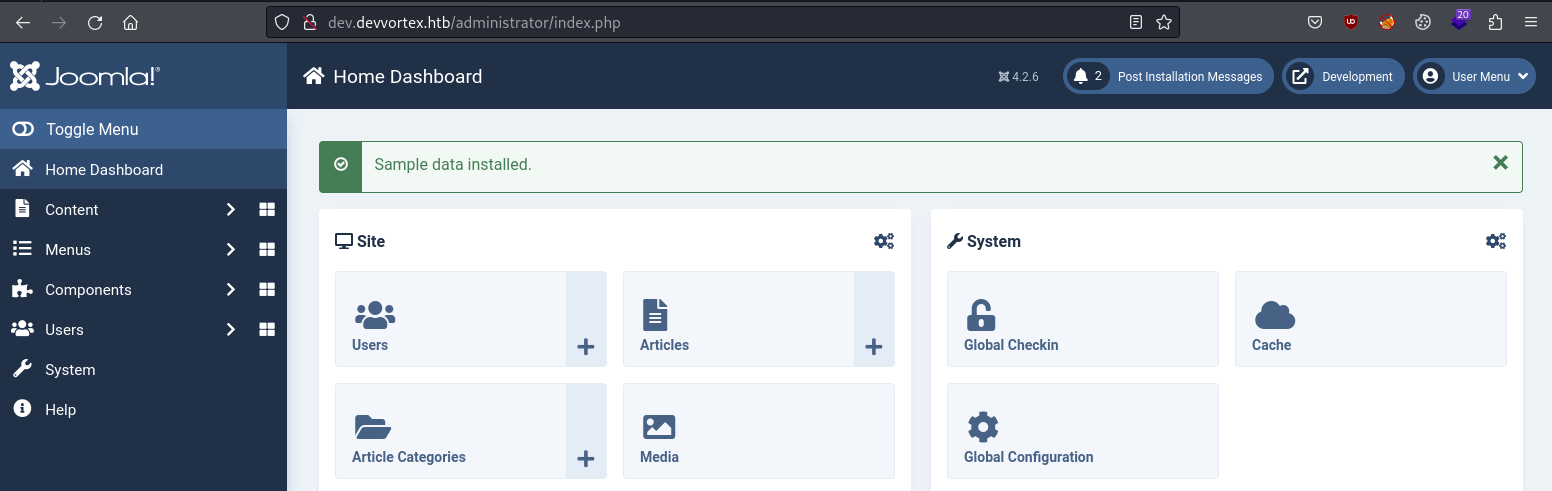Click the Development site preview button
The height and width of the screenshot is (491, 1552).
[x=1343, y=76]
